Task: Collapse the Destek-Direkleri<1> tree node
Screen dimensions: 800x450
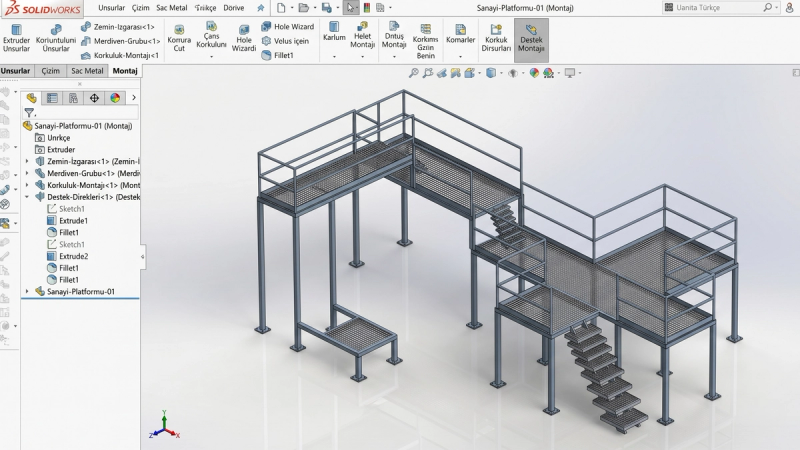Action: (27, 197)
